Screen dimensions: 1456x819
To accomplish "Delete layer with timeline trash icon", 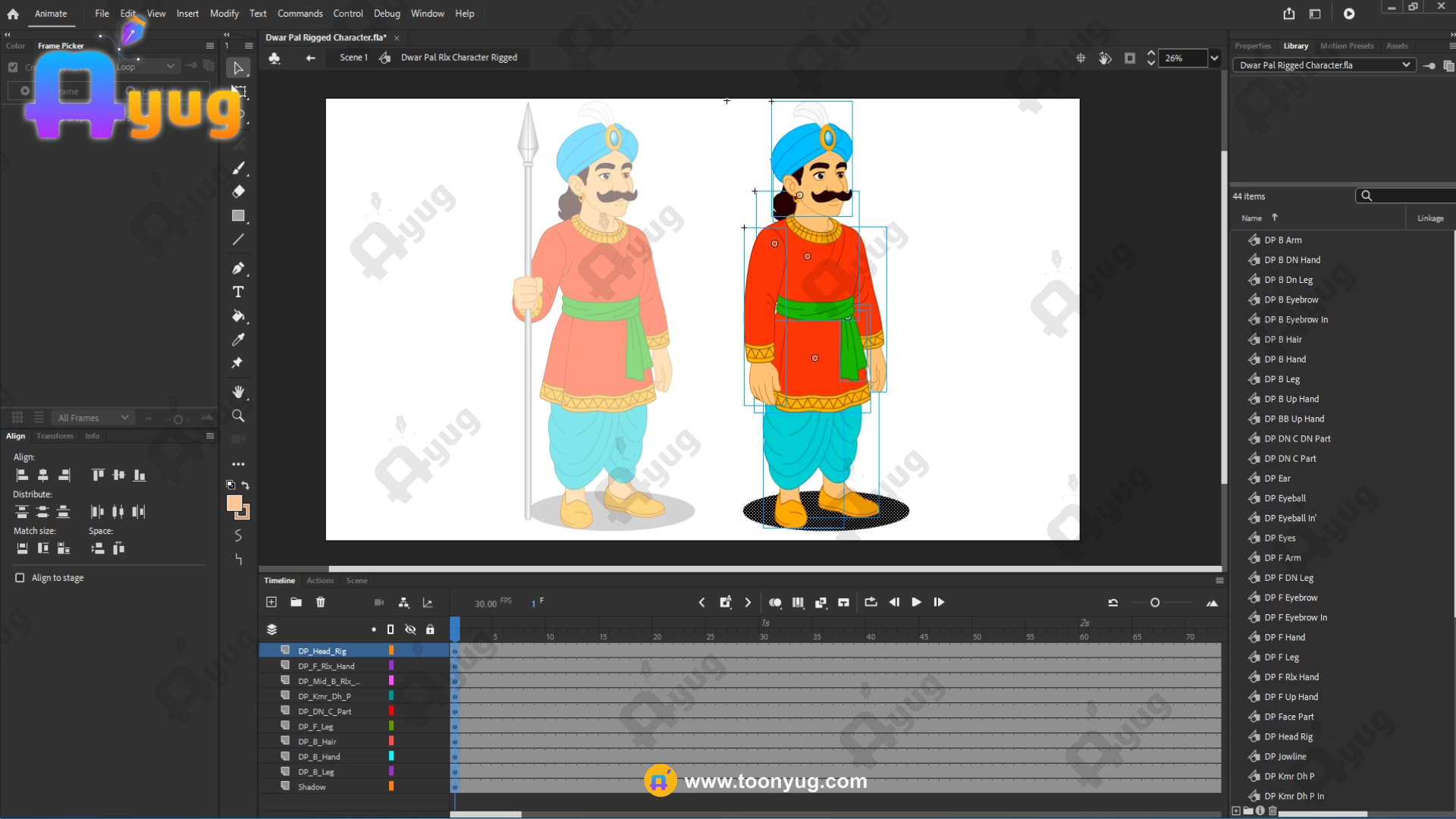I will (320, 602).
